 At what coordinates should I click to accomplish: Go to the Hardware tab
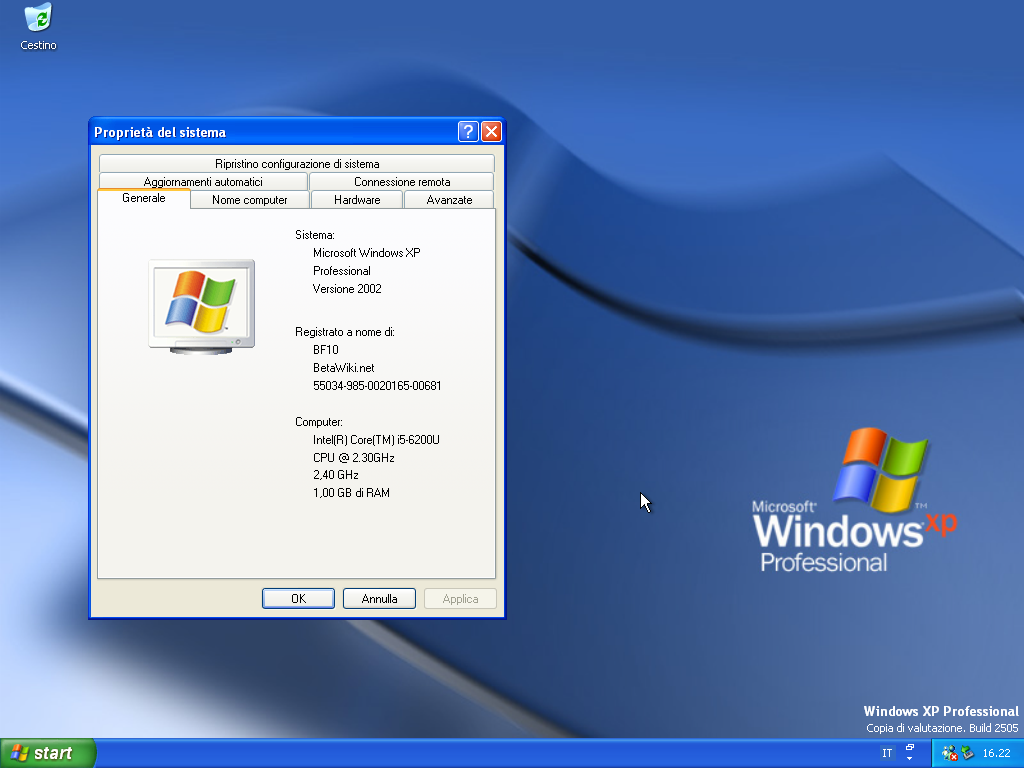pos(357,200)
